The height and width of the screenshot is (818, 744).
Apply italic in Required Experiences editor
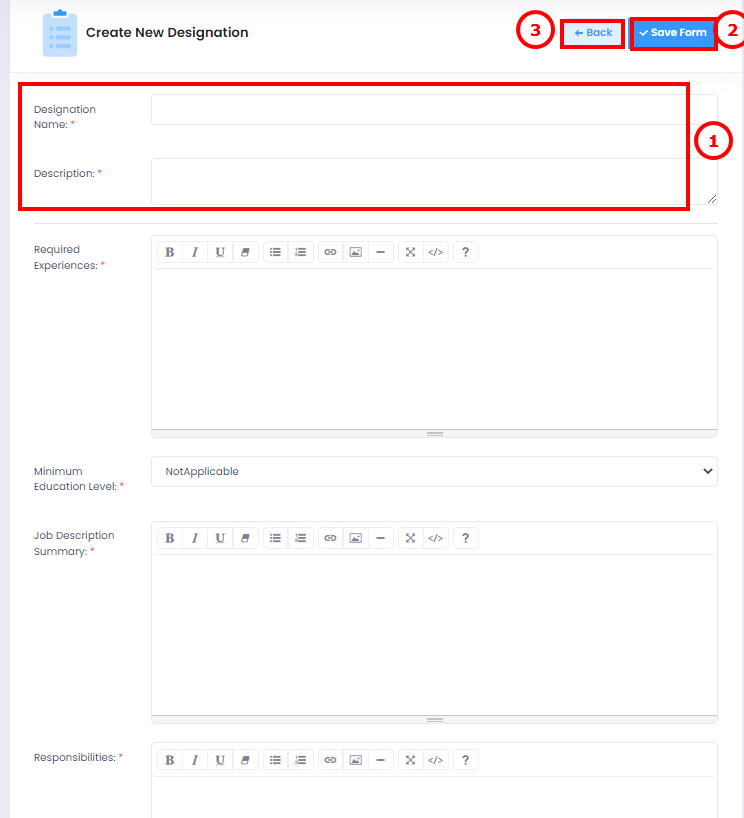[x=195, y=252]
